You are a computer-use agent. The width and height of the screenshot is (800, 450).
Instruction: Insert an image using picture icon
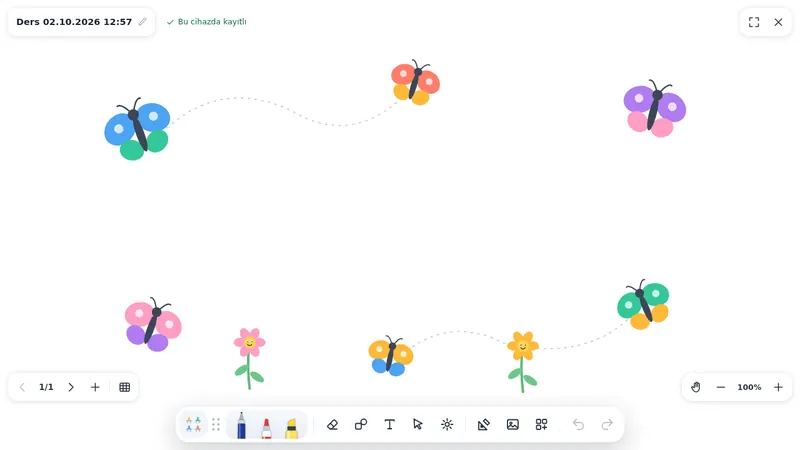(x=513, y=424)
